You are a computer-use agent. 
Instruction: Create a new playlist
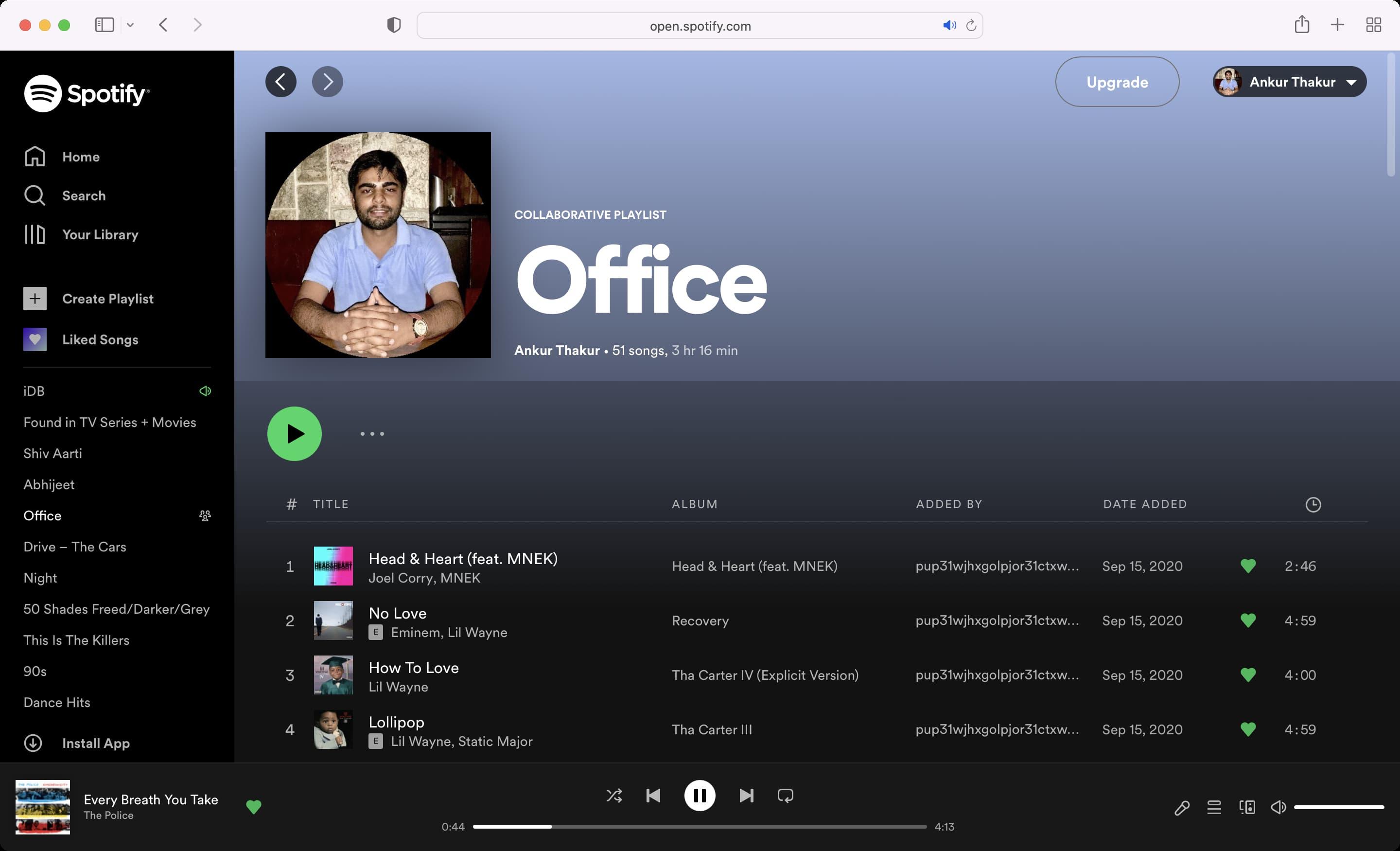point(107,299)
